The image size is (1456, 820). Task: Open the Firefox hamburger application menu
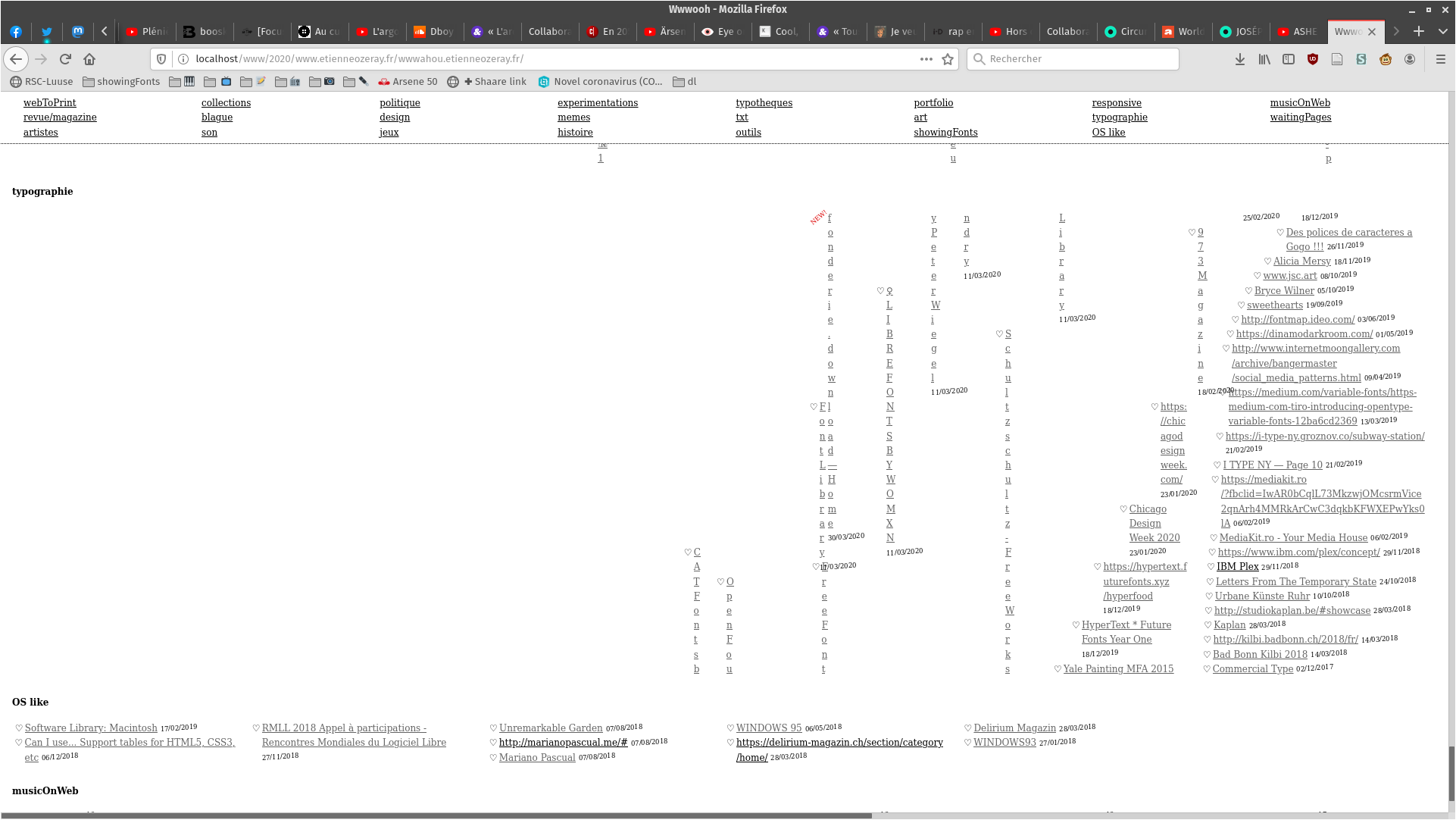pos(1441,59)
